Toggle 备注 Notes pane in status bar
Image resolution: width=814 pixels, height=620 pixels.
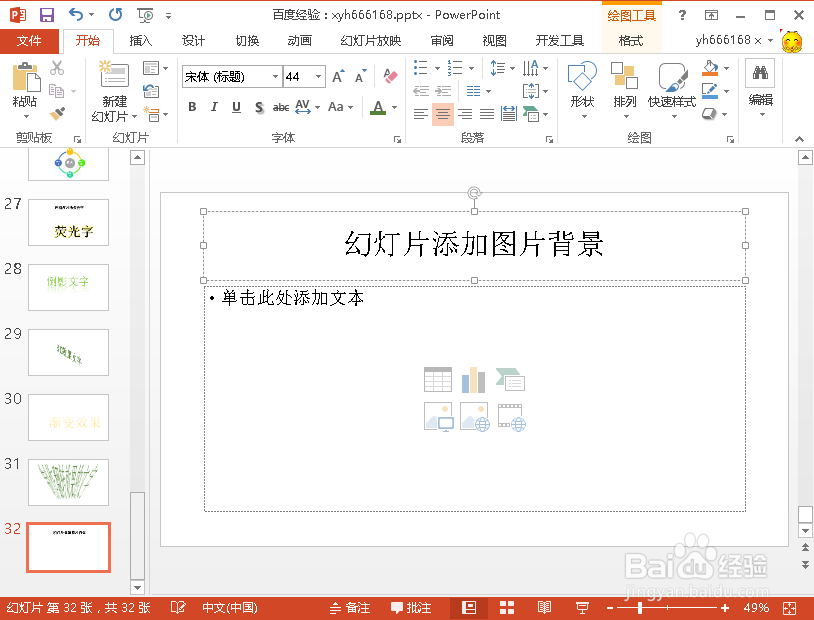click(x=350, y=608)
